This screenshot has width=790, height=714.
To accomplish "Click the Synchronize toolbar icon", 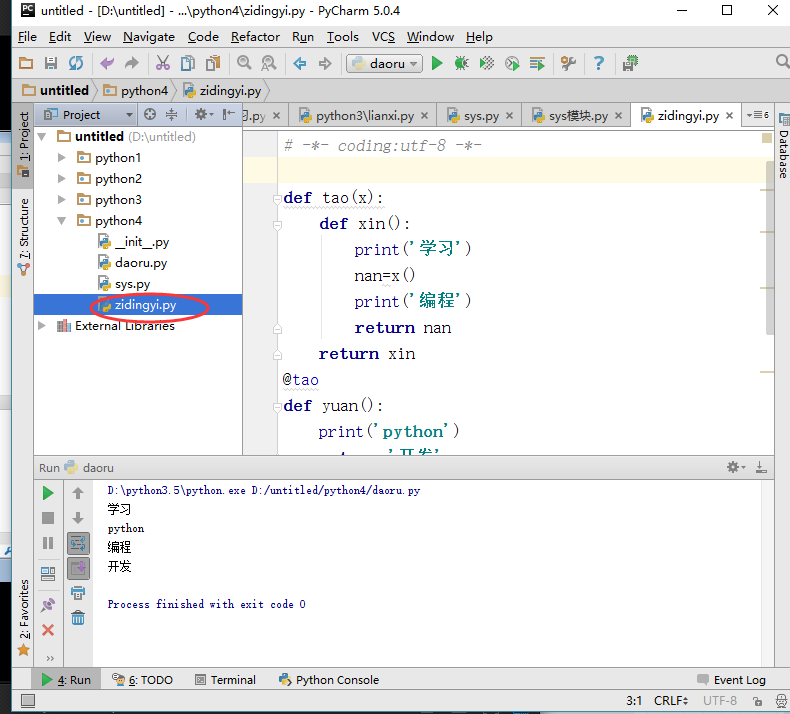I will point(76,63).
